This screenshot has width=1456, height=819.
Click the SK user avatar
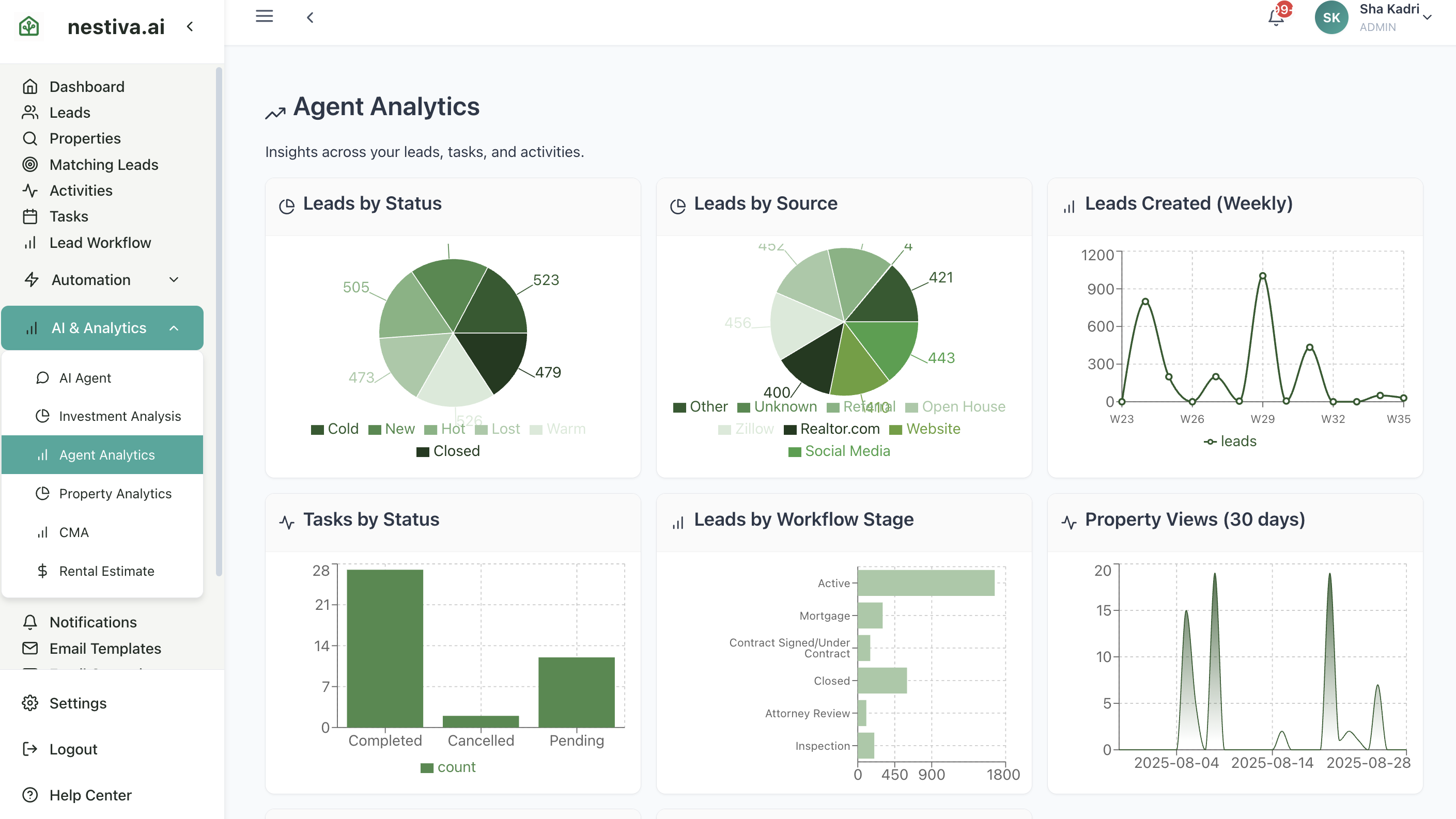[x=1330, y=18]
